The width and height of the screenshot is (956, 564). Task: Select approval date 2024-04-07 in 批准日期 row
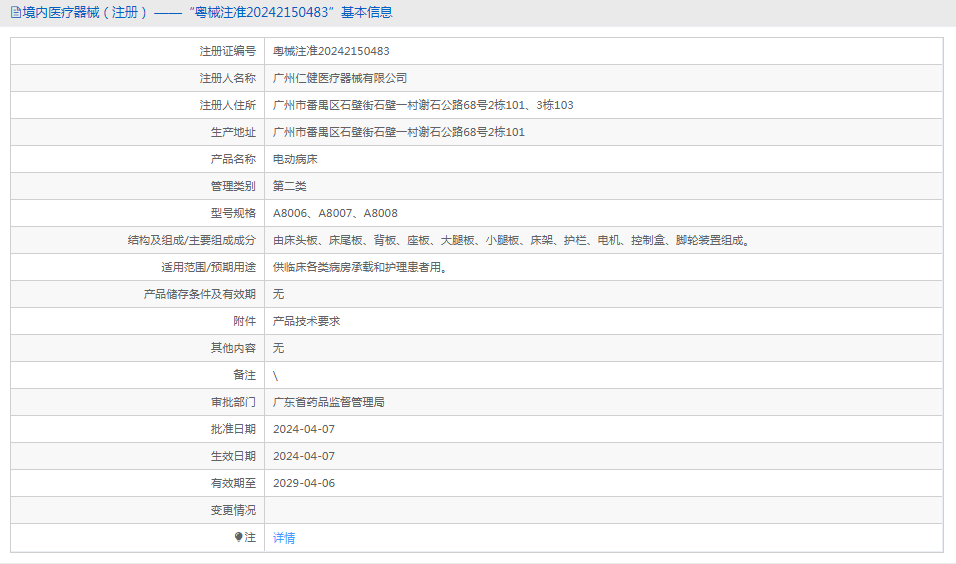pyautogui.click(x=304, y=429)
